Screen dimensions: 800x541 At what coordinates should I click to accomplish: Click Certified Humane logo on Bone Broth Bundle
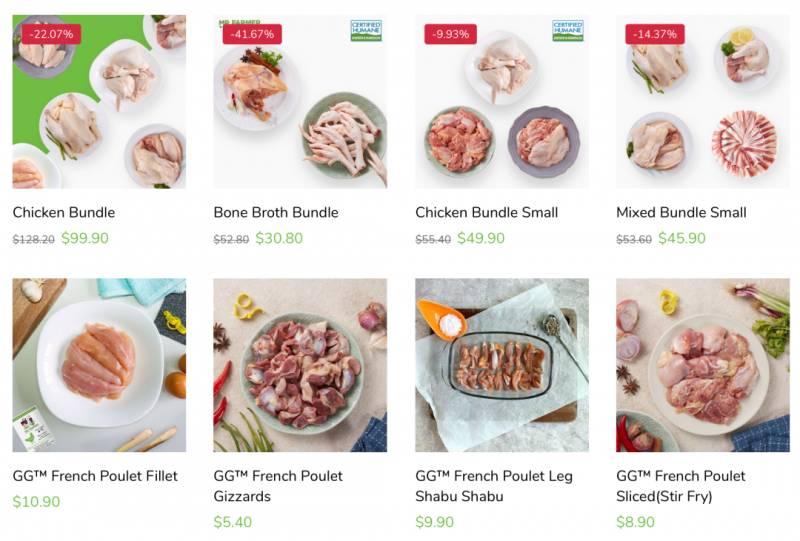(366, 30)
